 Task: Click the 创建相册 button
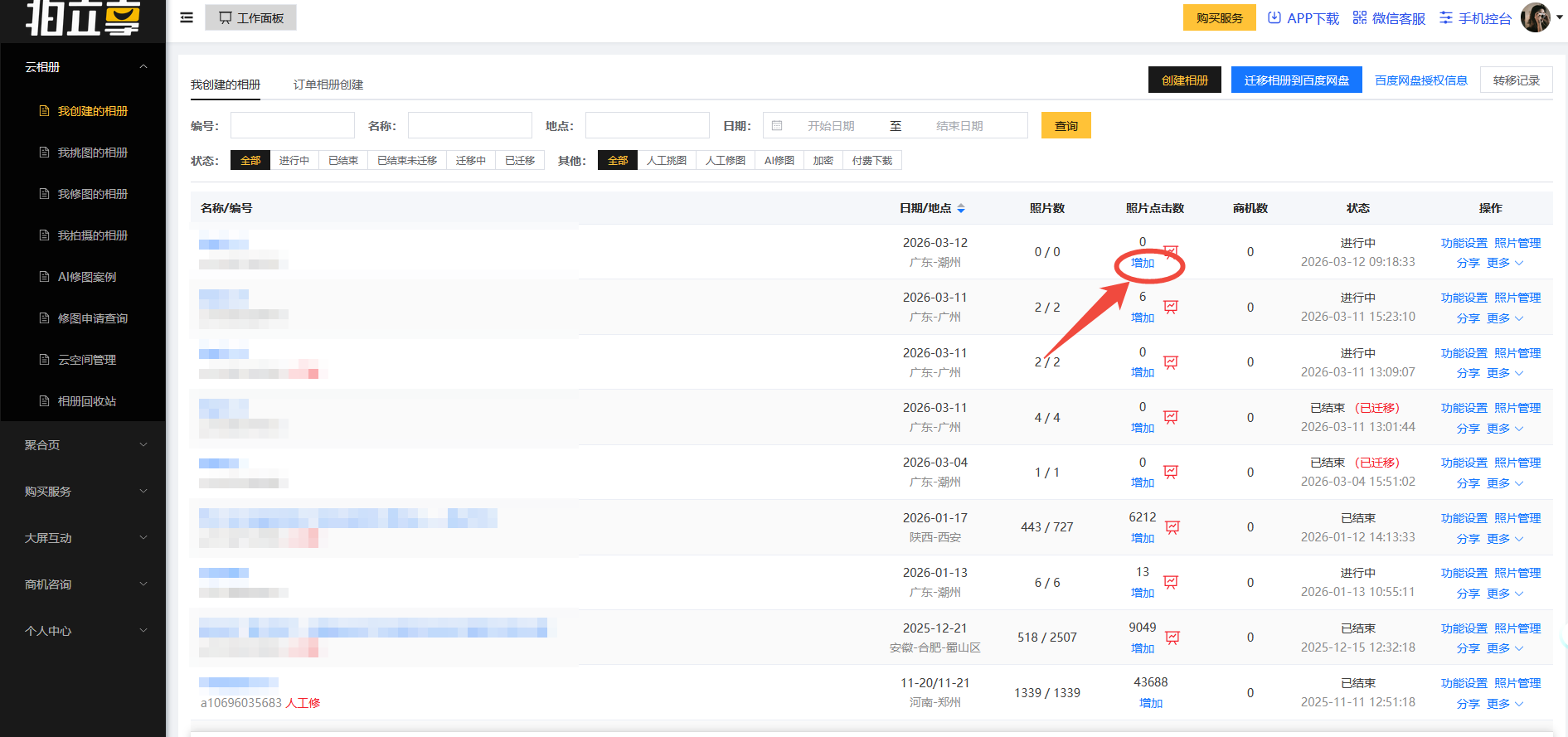(1184, 80)
